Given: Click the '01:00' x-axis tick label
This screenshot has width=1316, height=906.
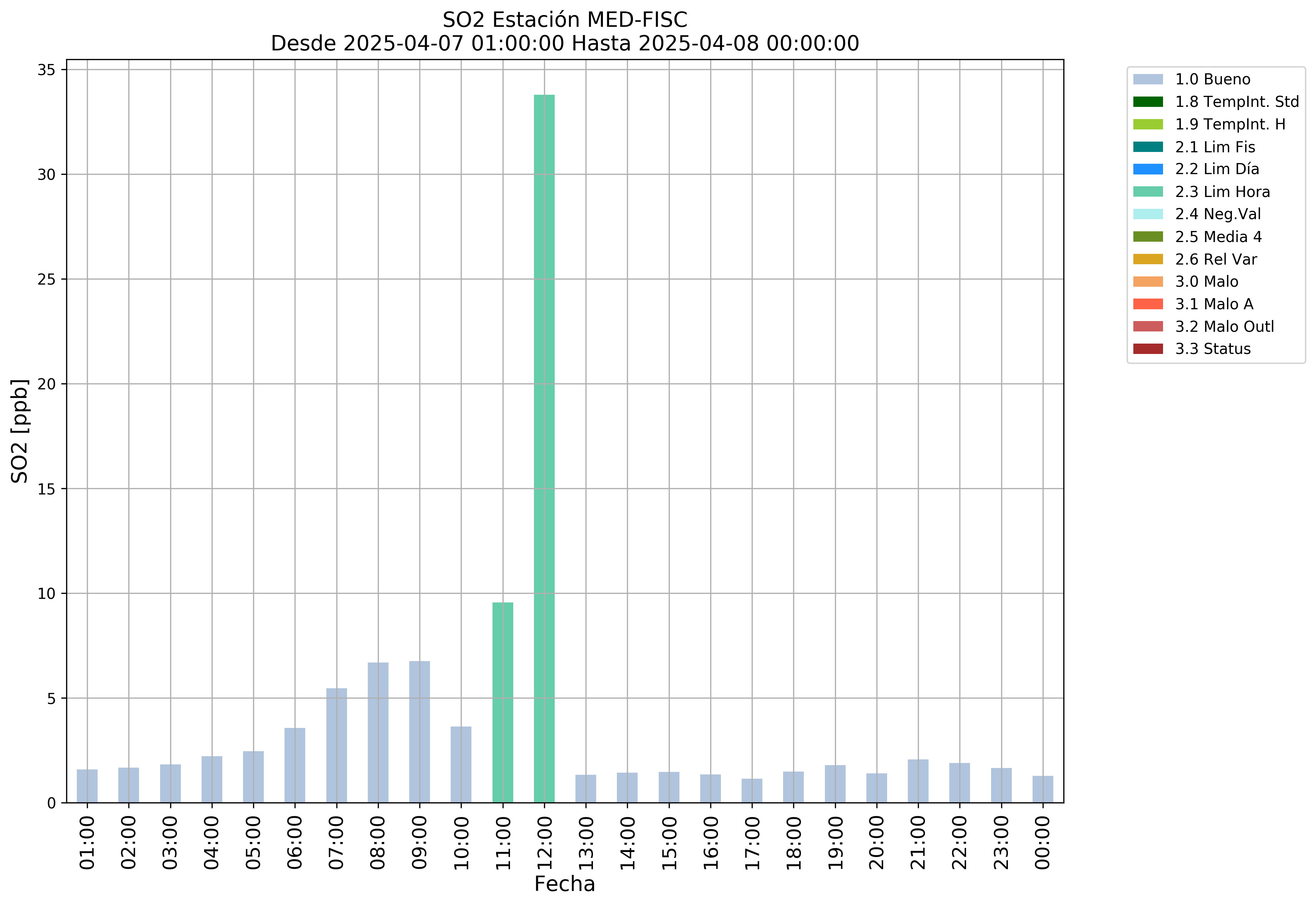Looking at the screenshot, I should 87,843.
